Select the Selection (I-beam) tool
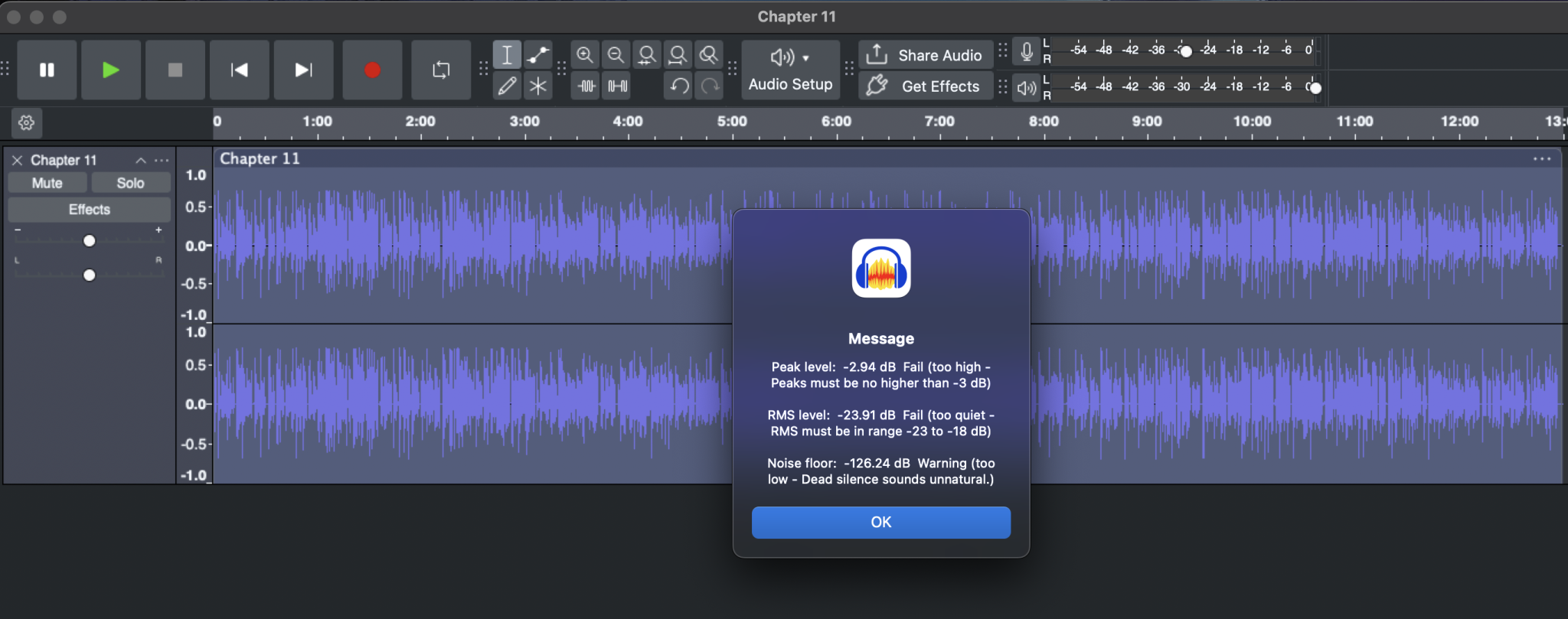Viewport: 1568px width, 619px height. 507,55
